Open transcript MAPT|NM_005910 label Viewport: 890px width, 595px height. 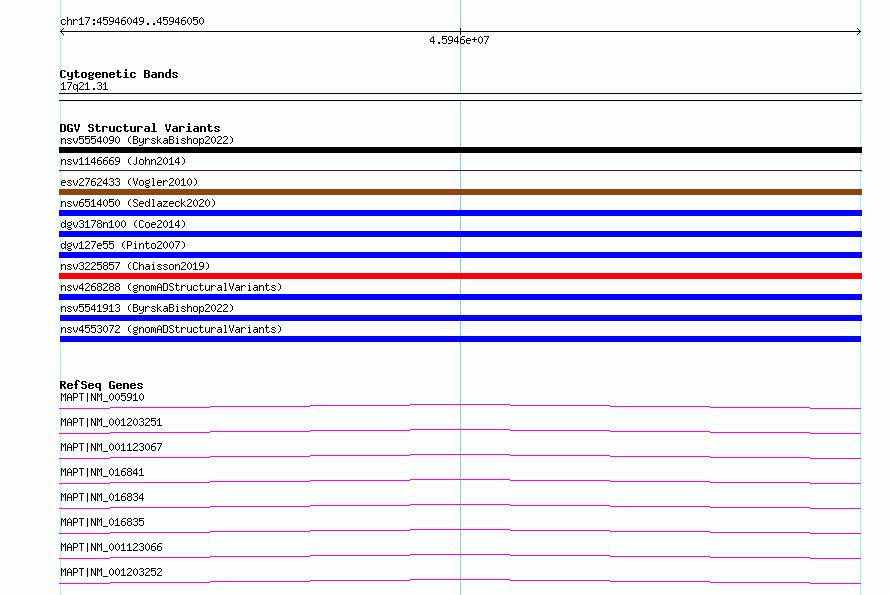click(x=102, y=397)
